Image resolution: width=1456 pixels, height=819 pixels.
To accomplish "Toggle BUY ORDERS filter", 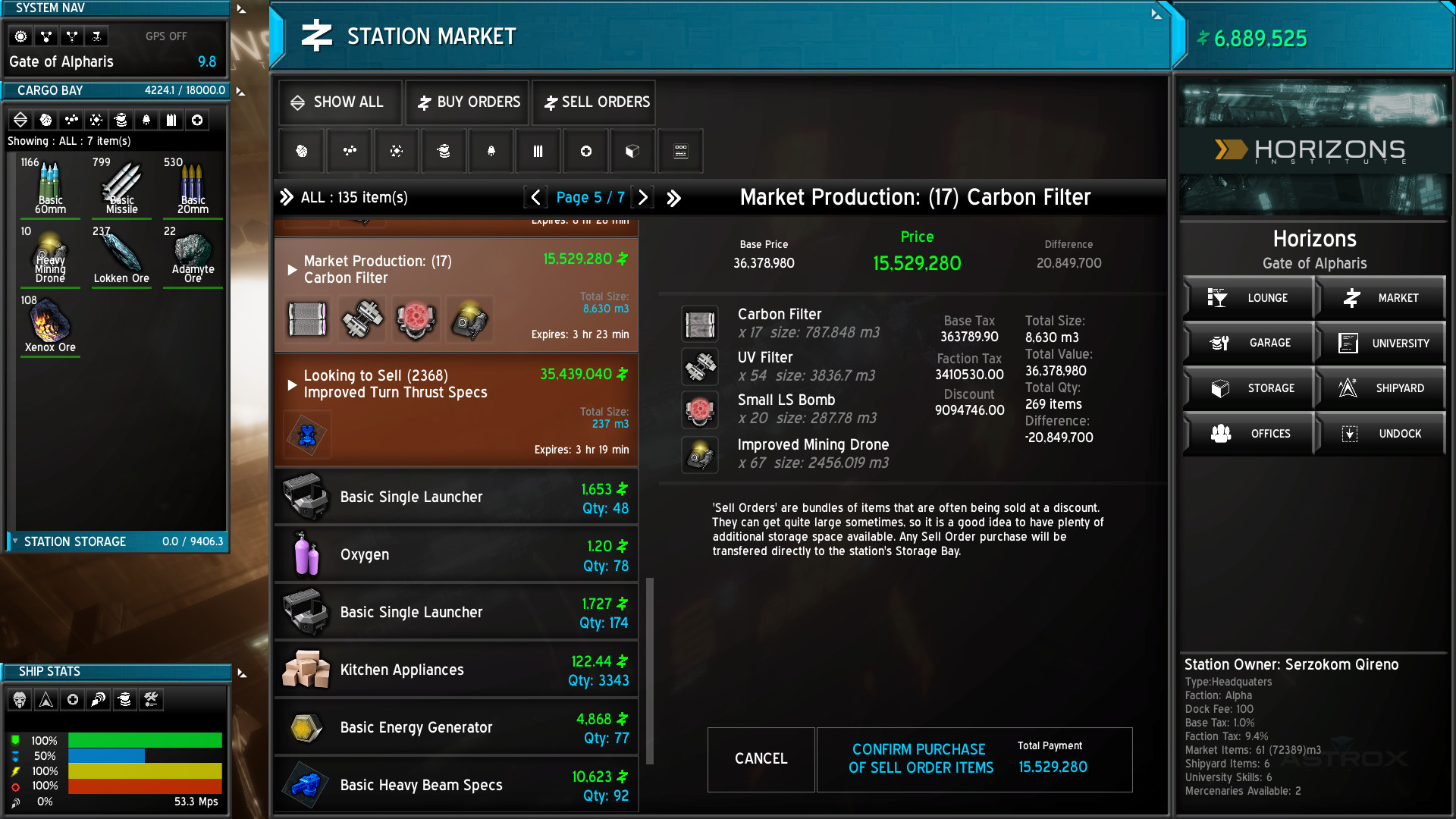I will pyautogui.click(x=466, y=102).
